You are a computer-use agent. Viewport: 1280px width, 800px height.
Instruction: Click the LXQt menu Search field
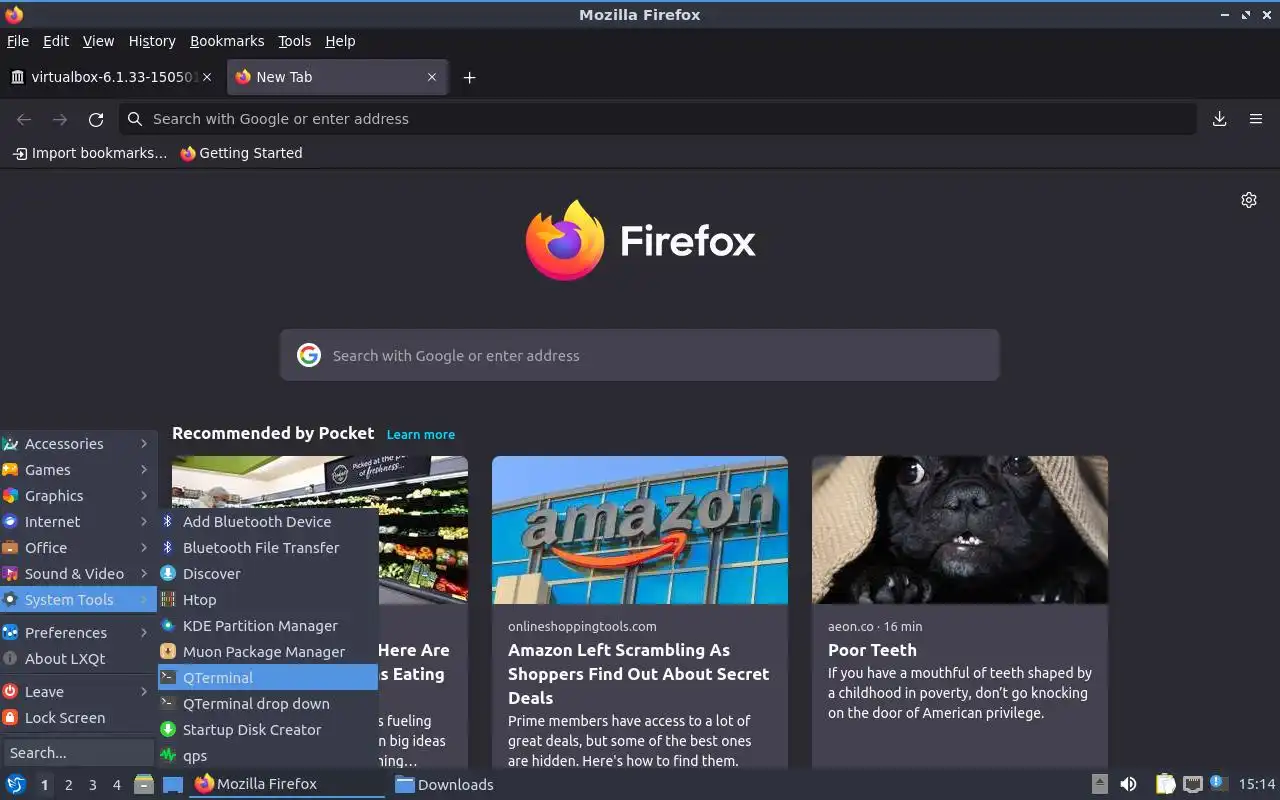click(78, 752)
